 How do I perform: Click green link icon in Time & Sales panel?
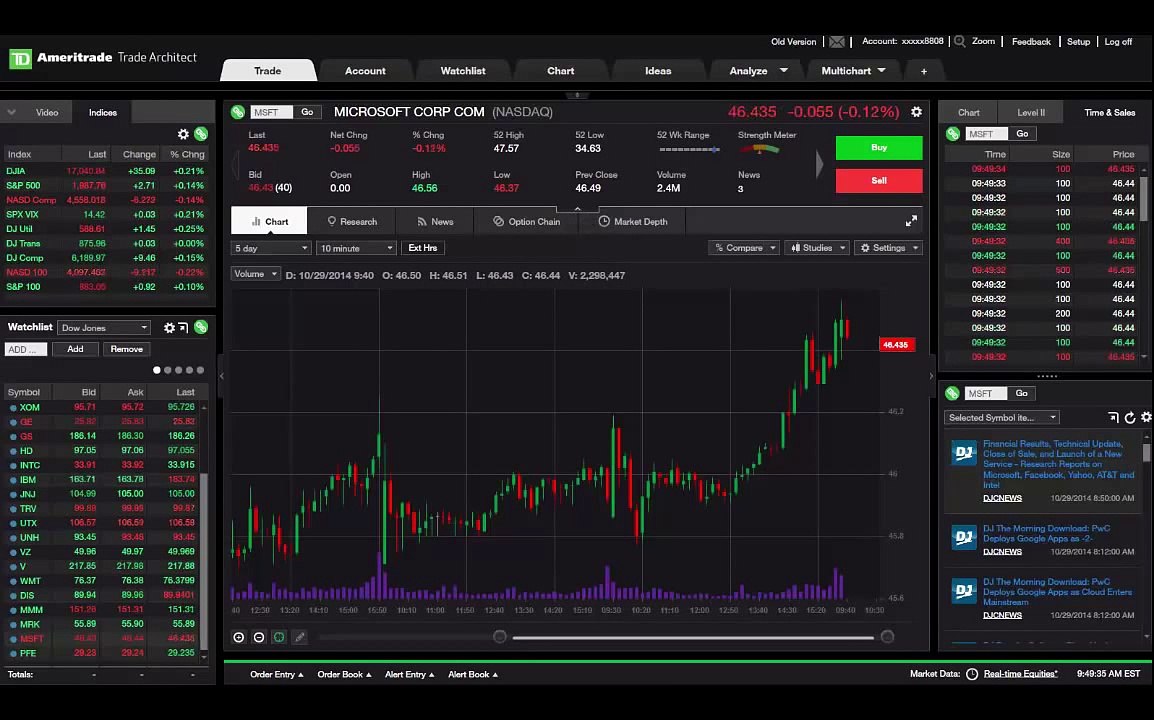(x=953, y=134)
